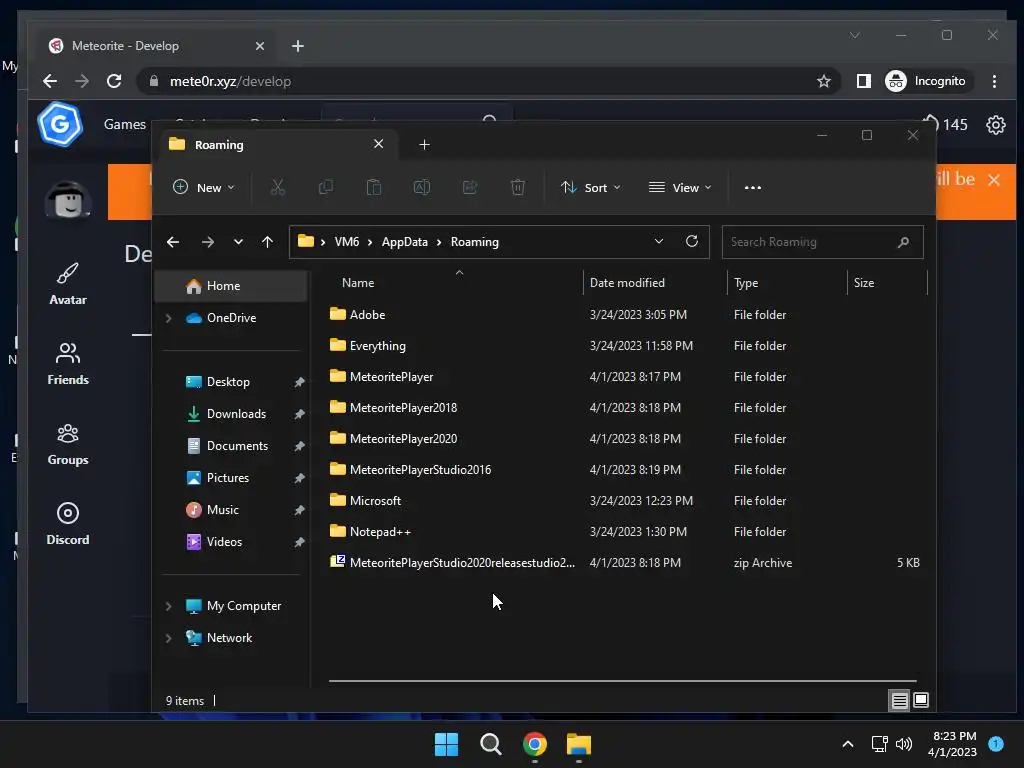Open Chrome three-dot menu
The width and height of the screenshot is (1024, 768).
[x=994, y=81]
